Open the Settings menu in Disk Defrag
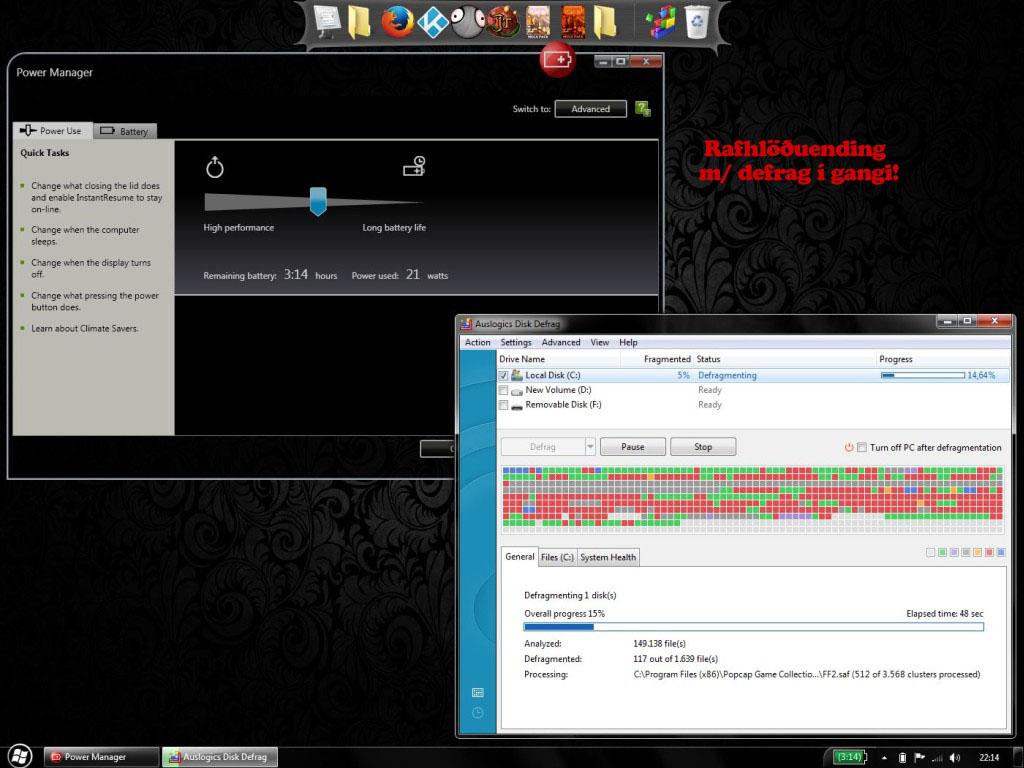 [x=516, y=342]
